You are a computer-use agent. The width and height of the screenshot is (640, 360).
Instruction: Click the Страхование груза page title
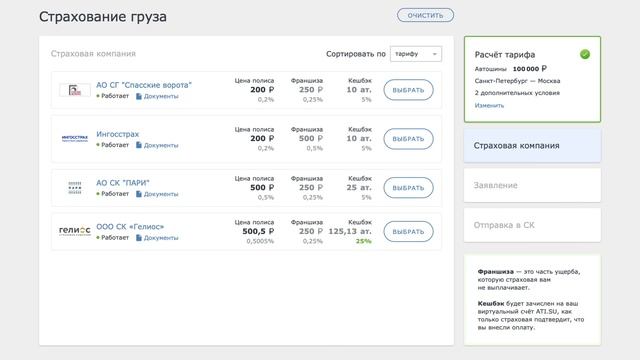point(103,17)
